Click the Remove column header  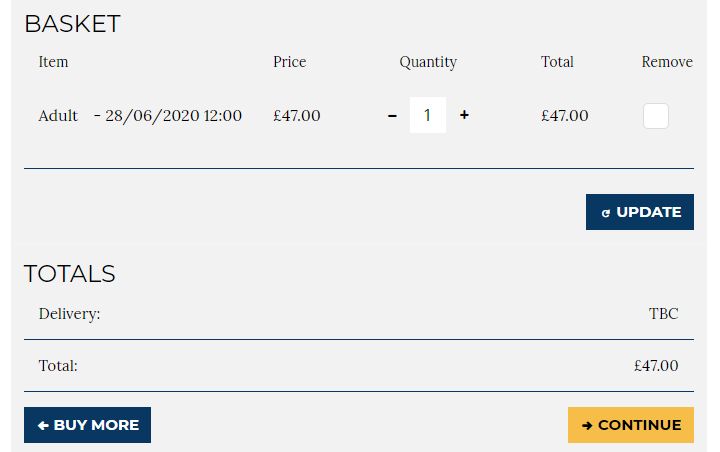[667, 62]
